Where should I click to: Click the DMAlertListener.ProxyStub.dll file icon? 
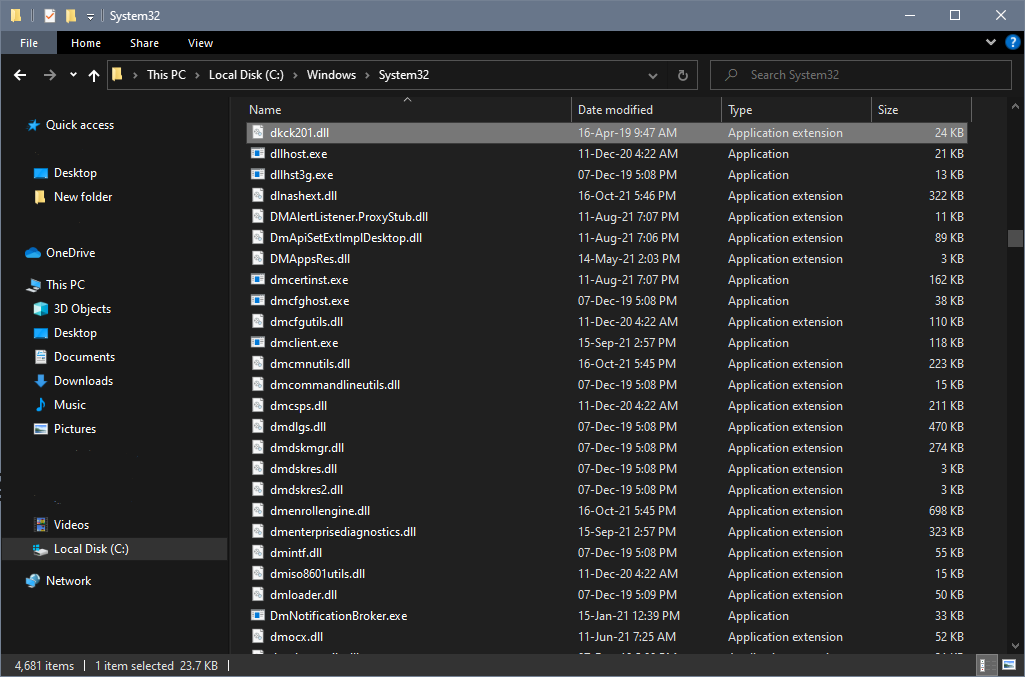(258, 216)
